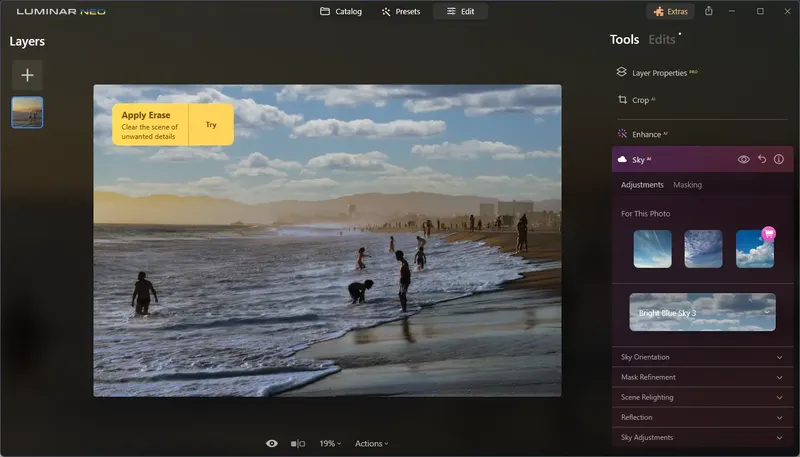Choose the first suggested sky thumbnail
Screen dimensions: 800x457
tap(653, 249)
